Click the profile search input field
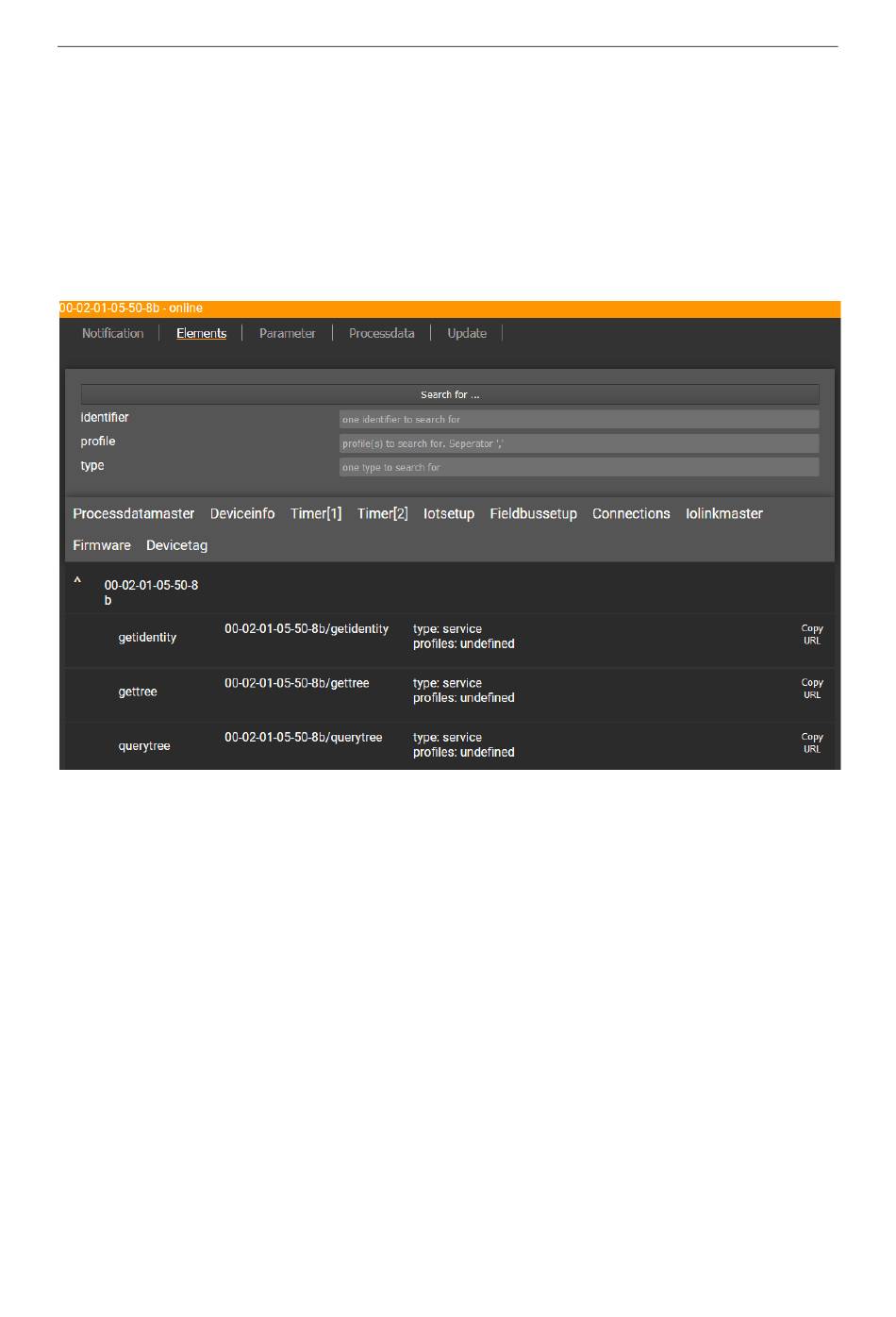Viewport: 896px width, 1317px height. click(x=578, y=443)
